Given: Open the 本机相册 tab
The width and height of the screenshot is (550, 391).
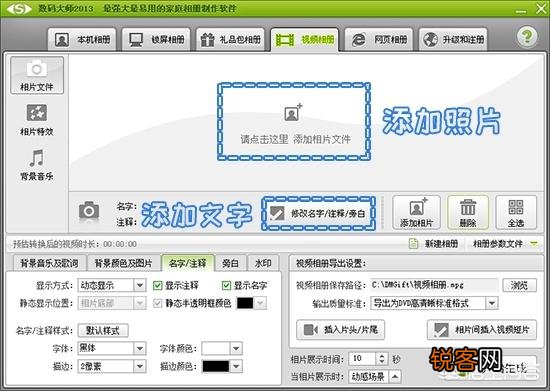Looking at the screenshot, I should [82, 40].
